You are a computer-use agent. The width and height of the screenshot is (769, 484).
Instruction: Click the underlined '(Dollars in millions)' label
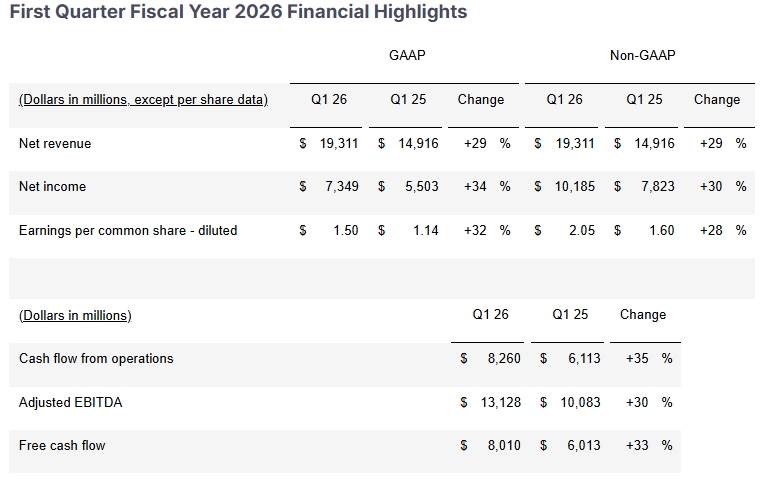pos(75,315)
